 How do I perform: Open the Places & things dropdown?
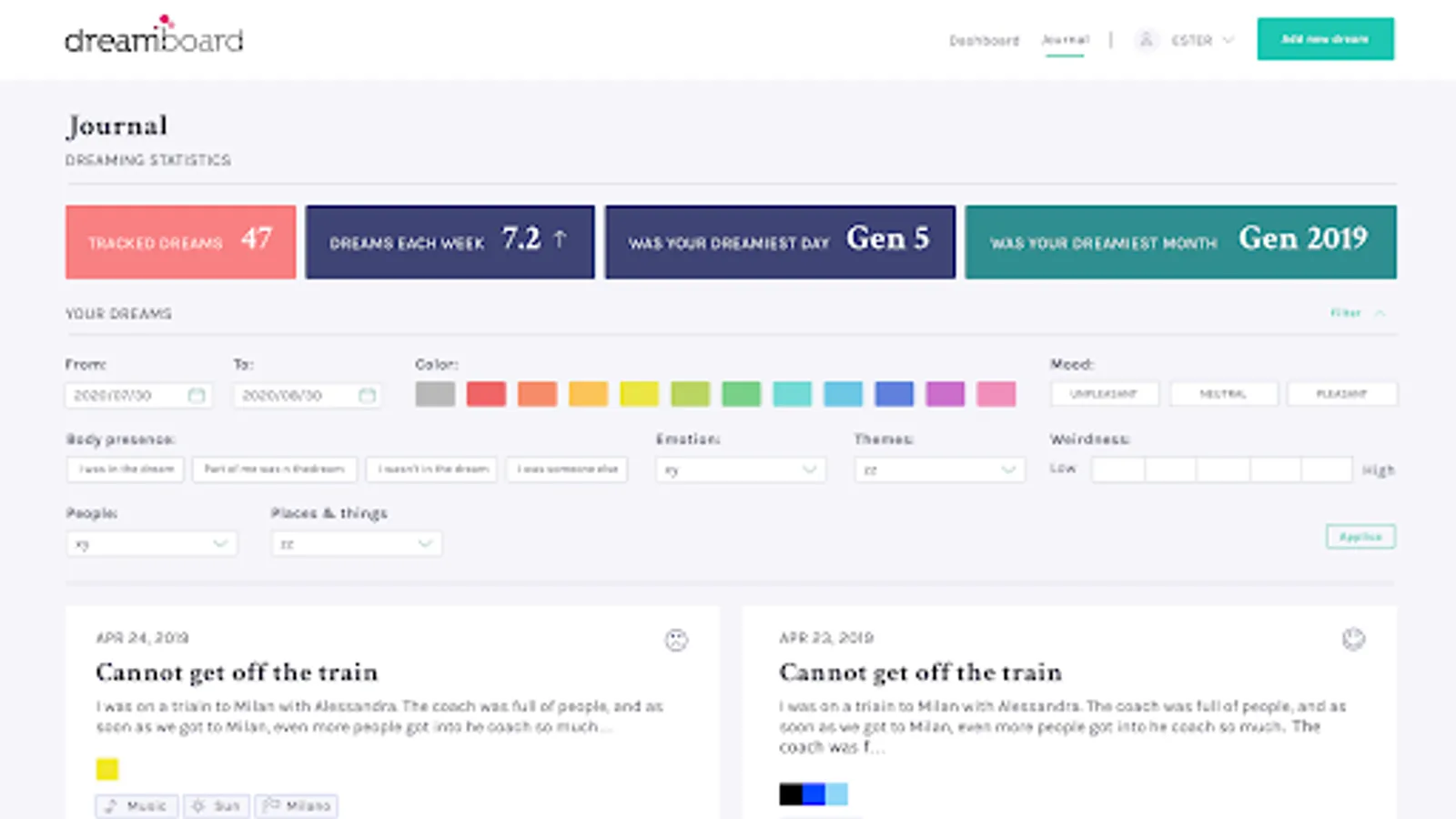click(357, 544)
